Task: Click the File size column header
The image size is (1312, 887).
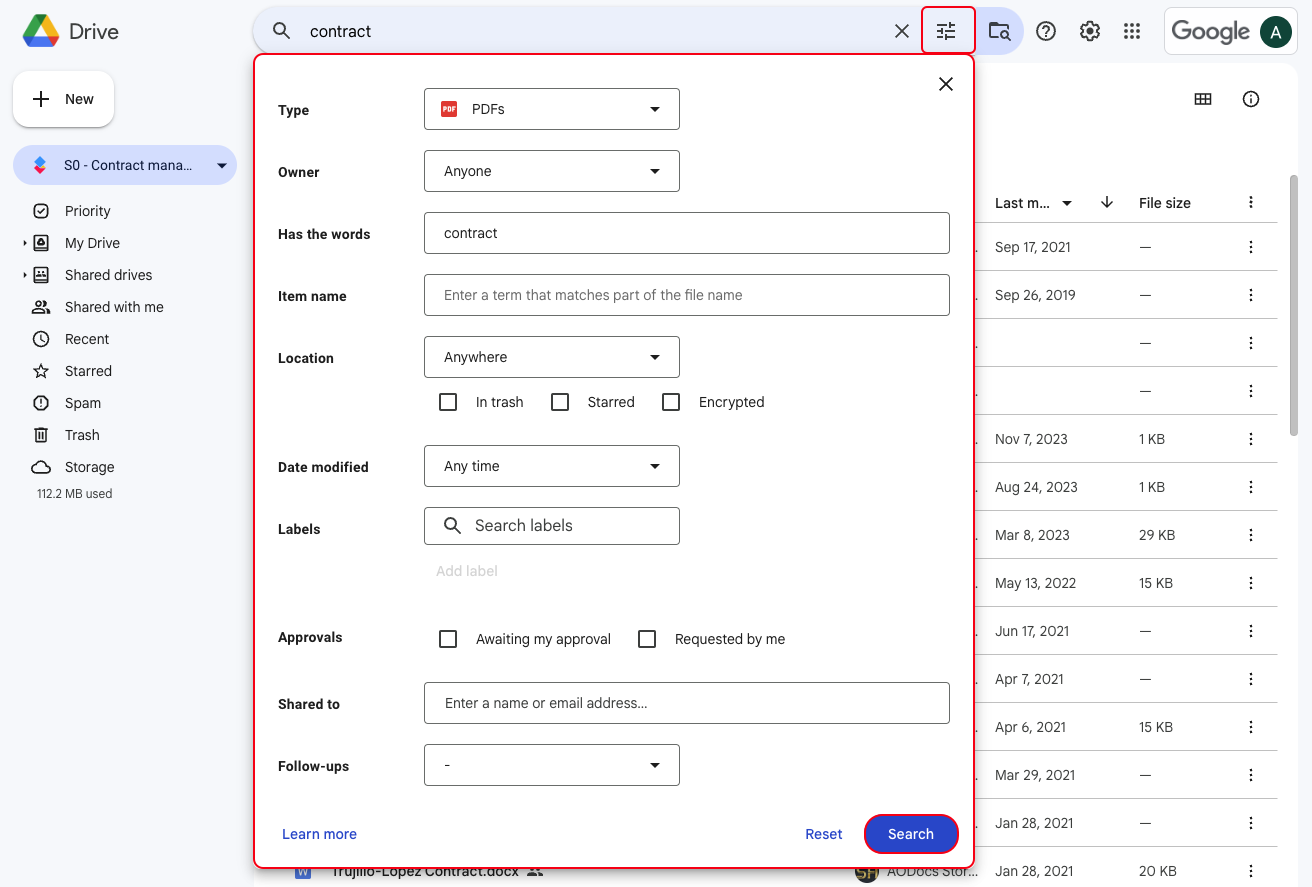Action: [x=1165, y=203]
